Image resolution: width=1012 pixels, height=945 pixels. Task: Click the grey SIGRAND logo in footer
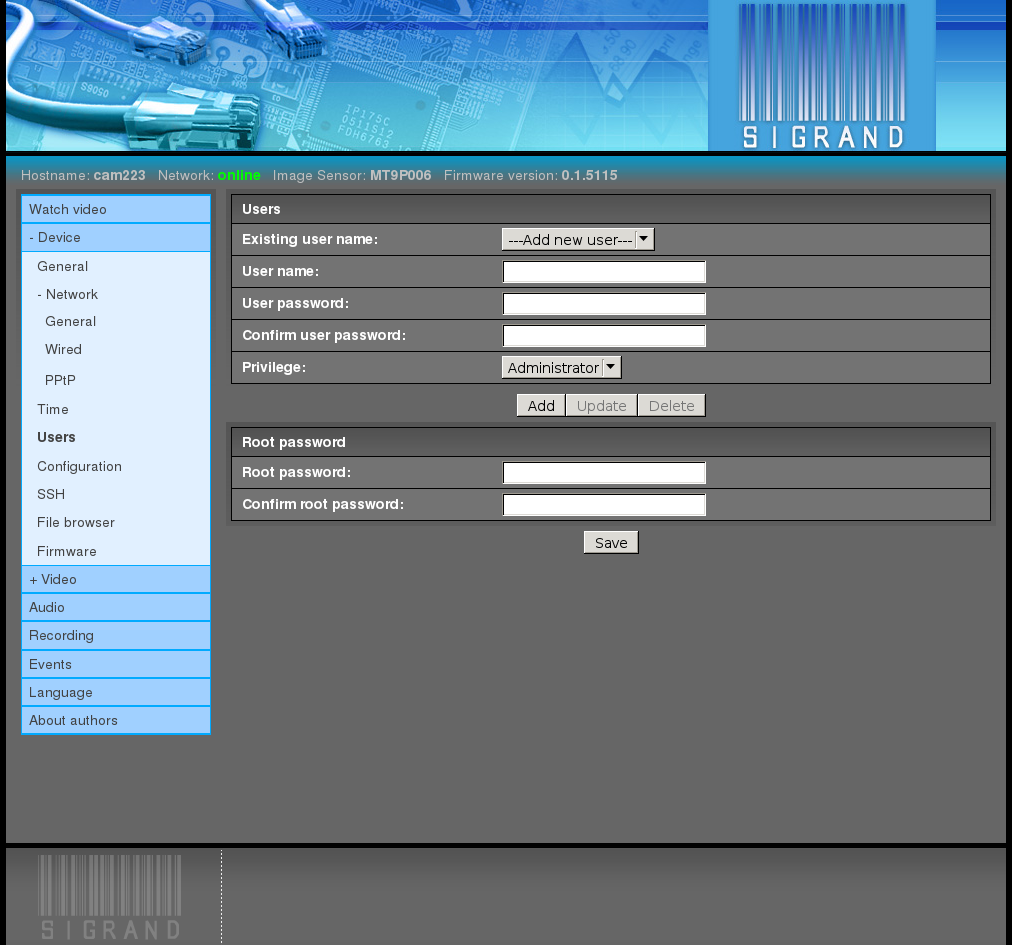point(110,898)
